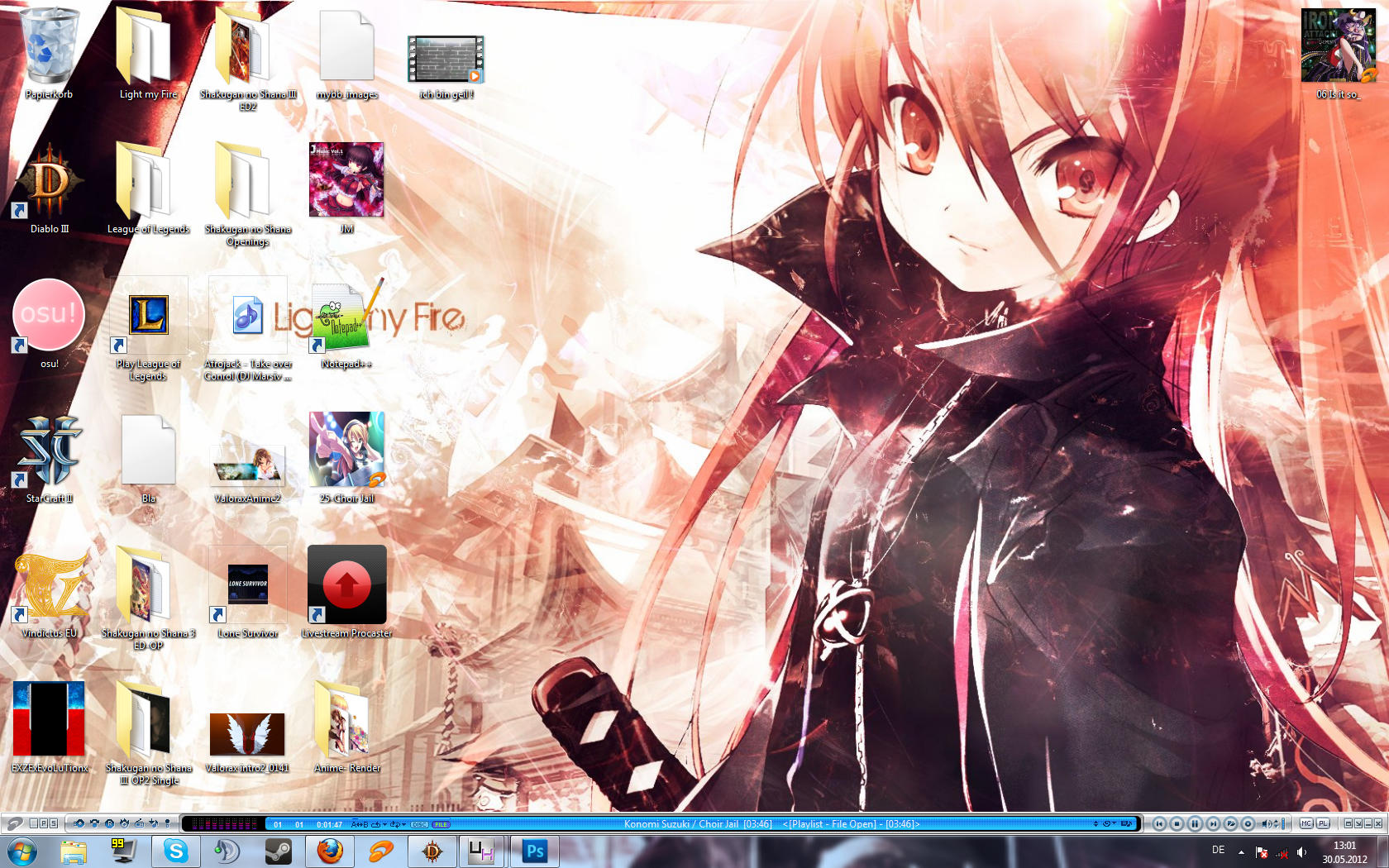Screen dimensions: 1389x868
Task: Select the StarCraft II desktop icon
Action: pyautogui.click(x=49, y=451)
